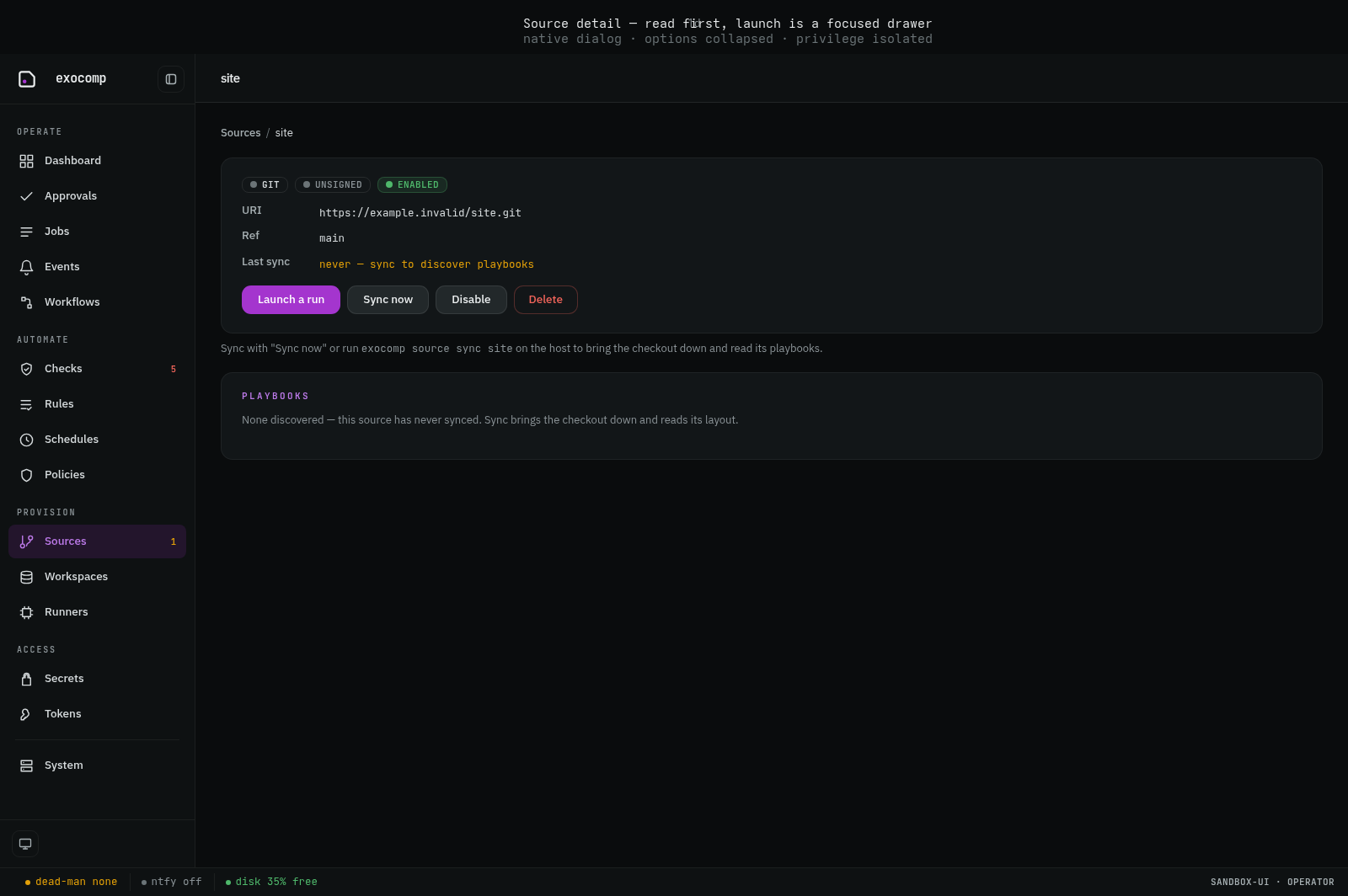Open the Sources breadcrumb link
The height and width of the screenshot is (896, 1348).
point(240,133)
